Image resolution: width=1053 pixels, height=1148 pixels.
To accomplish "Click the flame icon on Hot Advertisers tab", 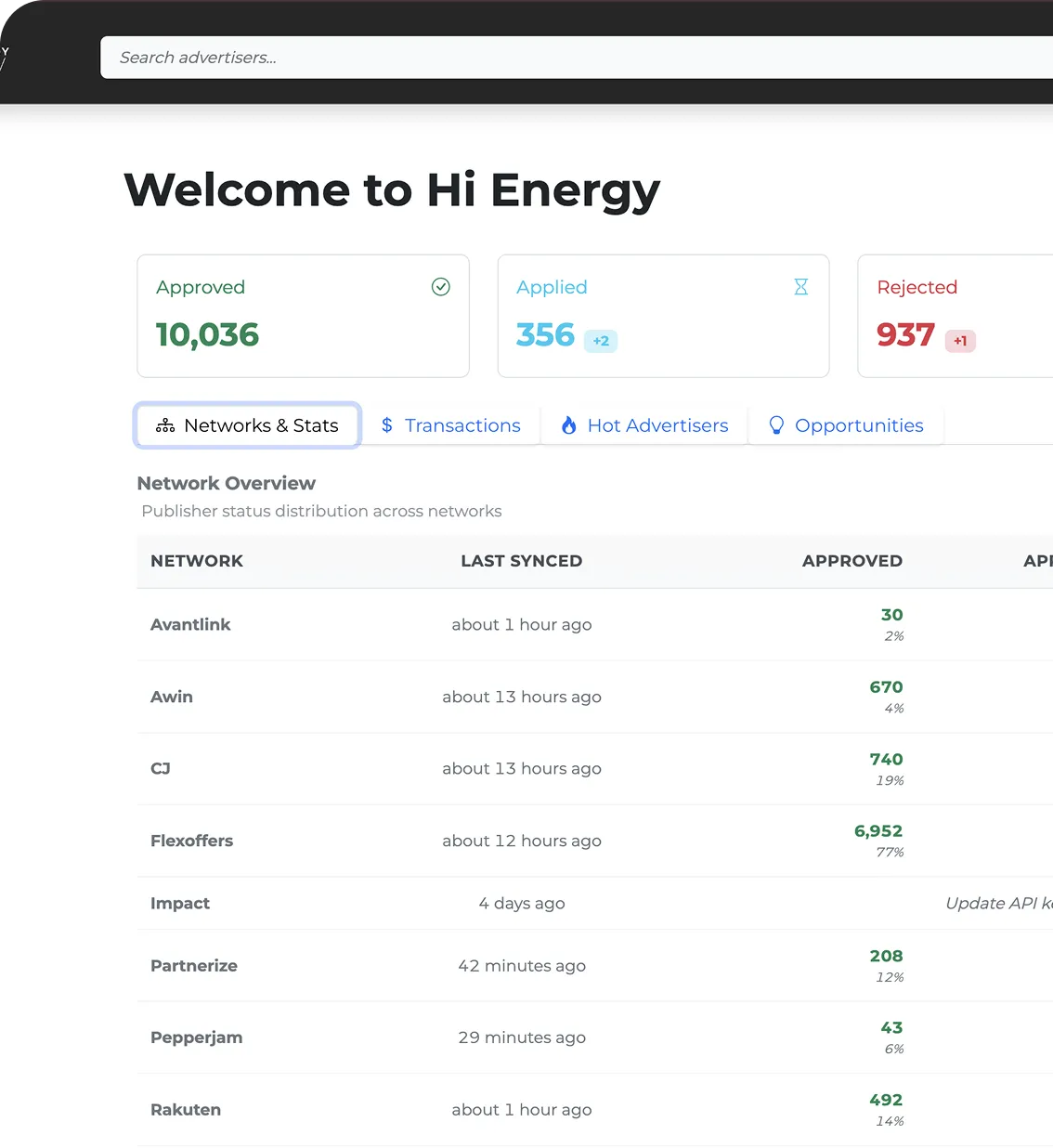I will [x=569, y=425].
